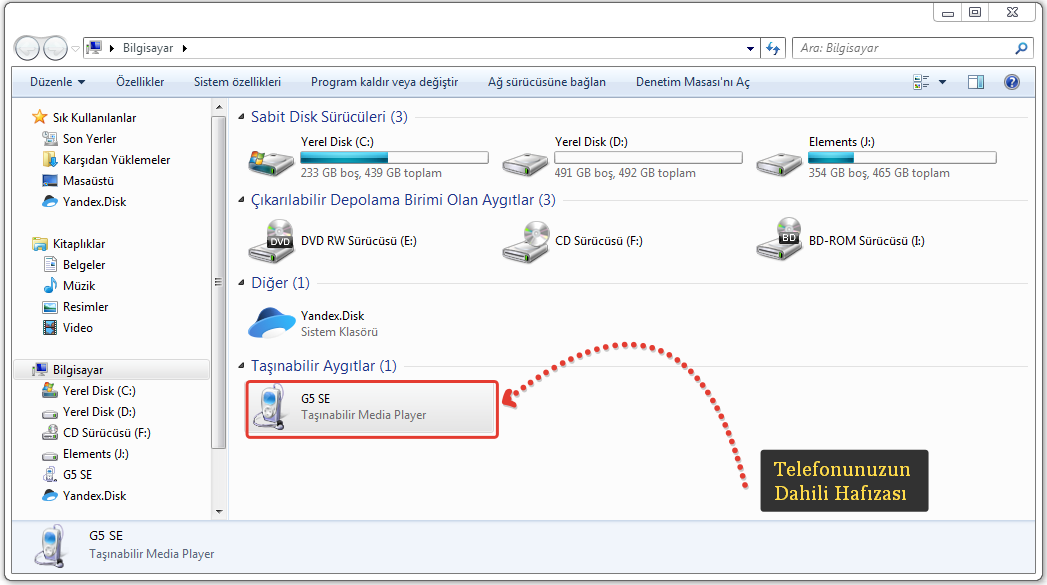Click the refresh button beside address bar
The image size is (1047, 585).
772,48
